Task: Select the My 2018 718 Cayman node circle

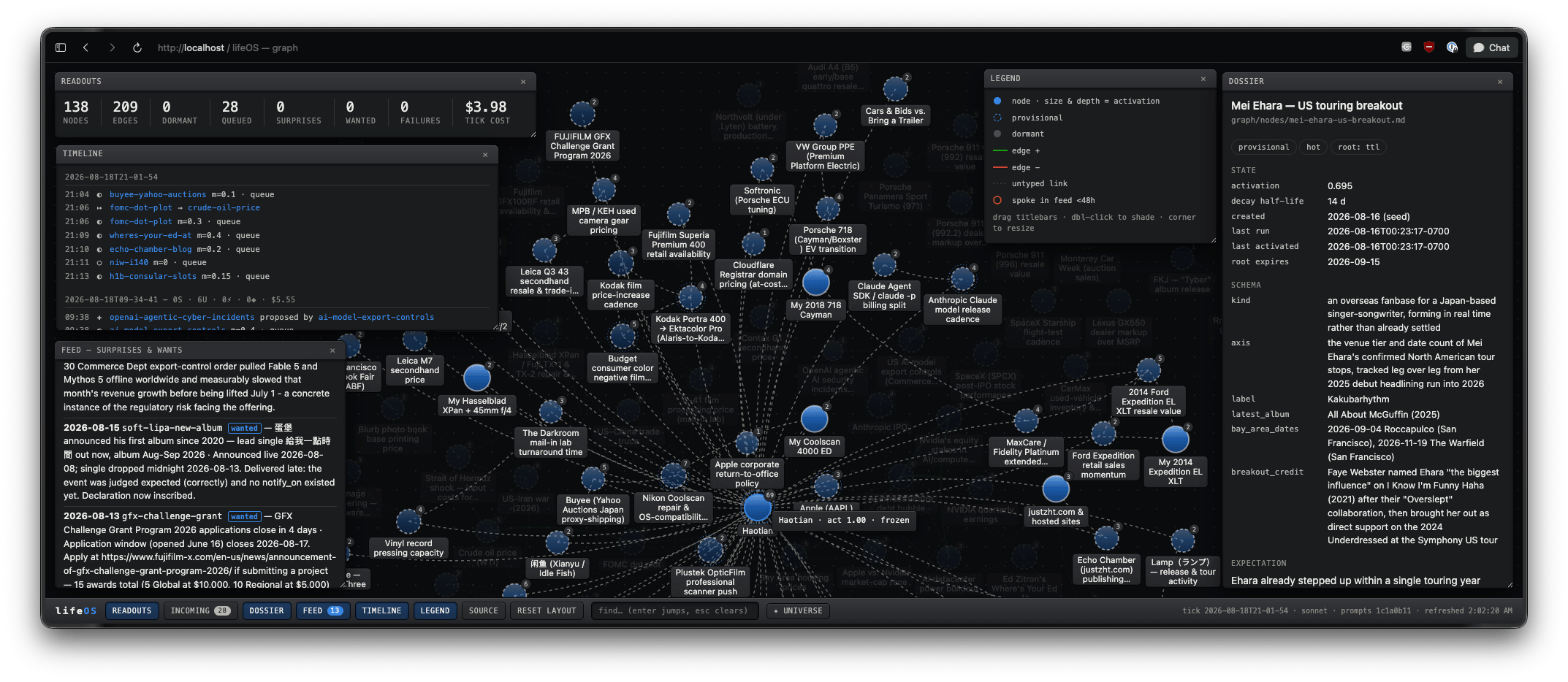Action: pyautogui.click(x=815, y=283)
